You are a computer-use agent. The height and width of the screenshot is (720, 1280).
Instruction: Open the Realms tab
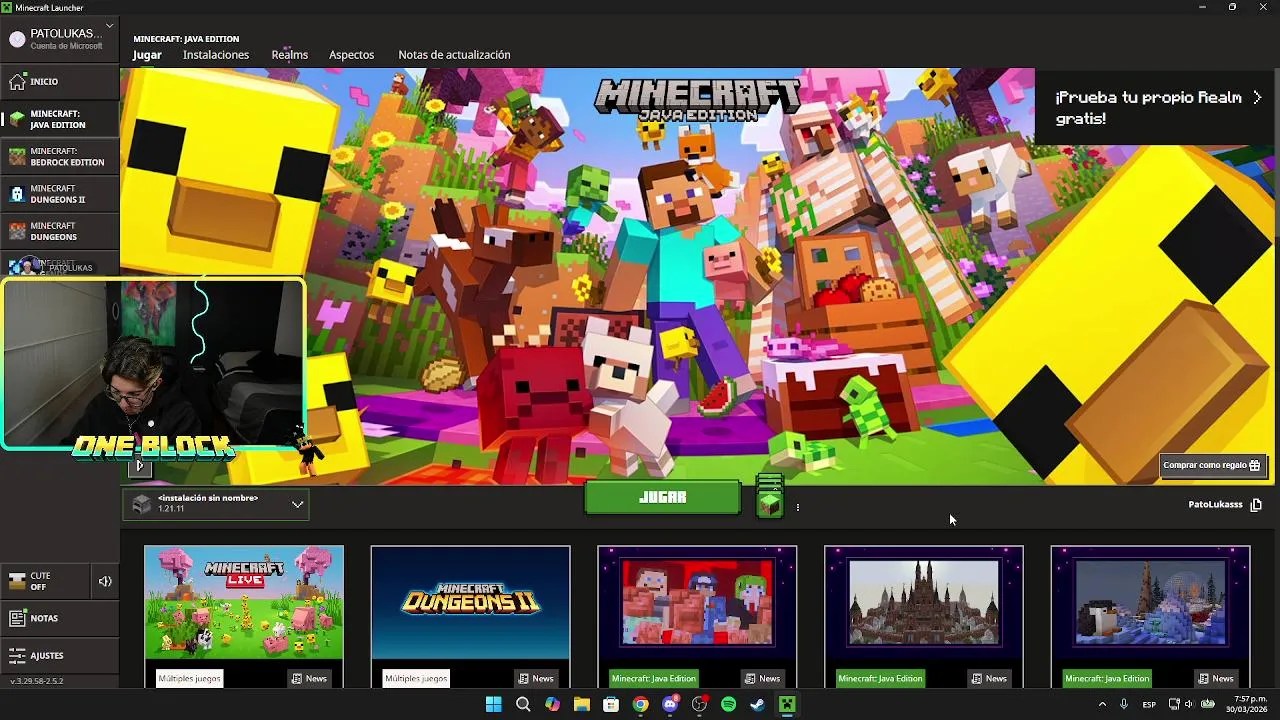pyautogui.click(x=290, y=55)
